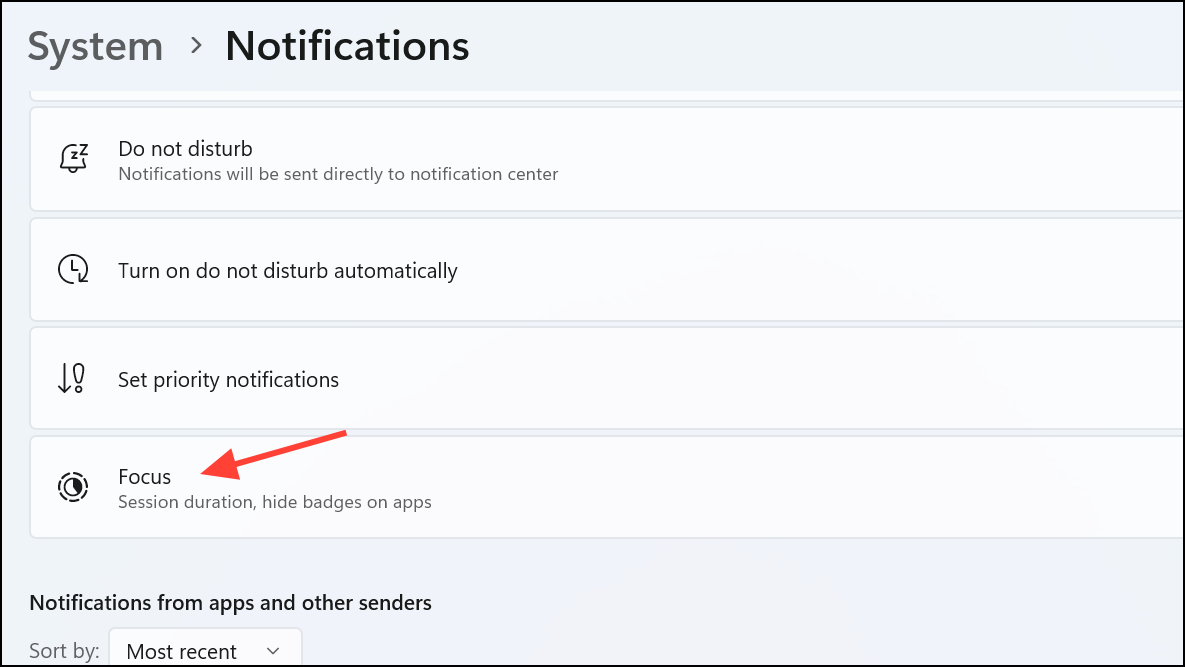Open the Sort by Most recent dropdown
1185x667 pixels.
(x=204, y=651)
